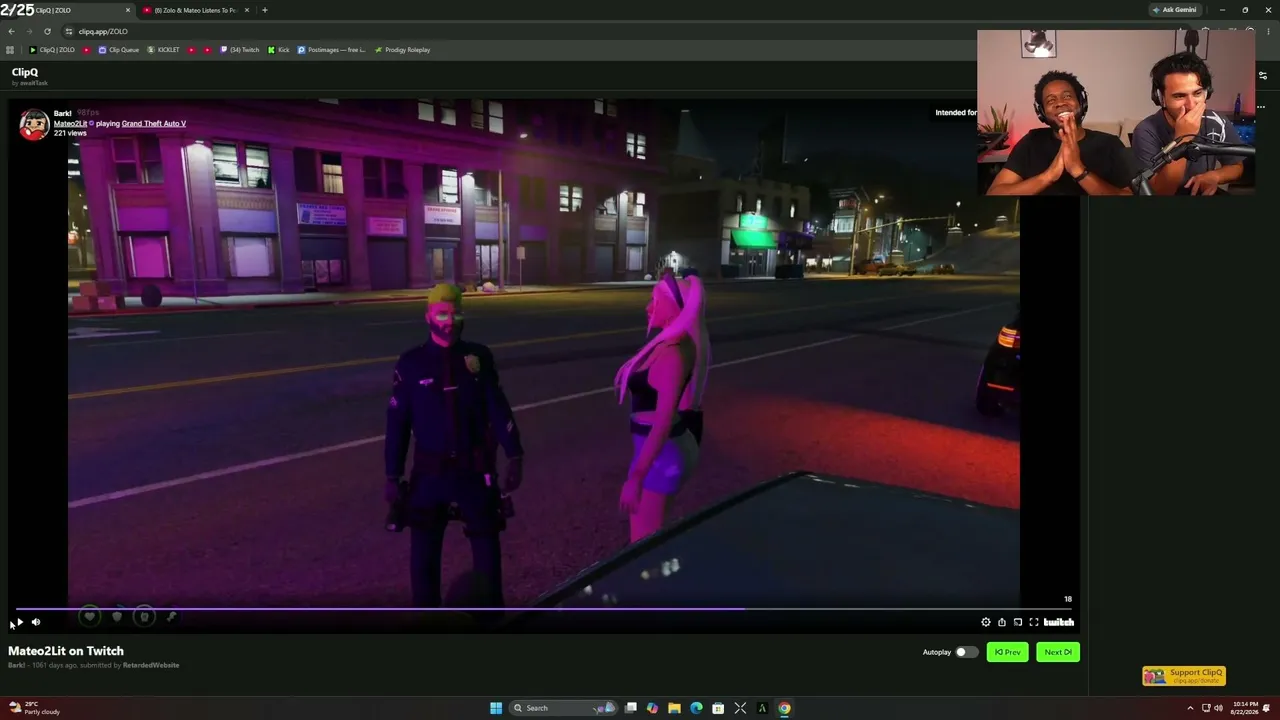Share the clip from the player
This screenshot has height=720, width=1280.
1002,622
